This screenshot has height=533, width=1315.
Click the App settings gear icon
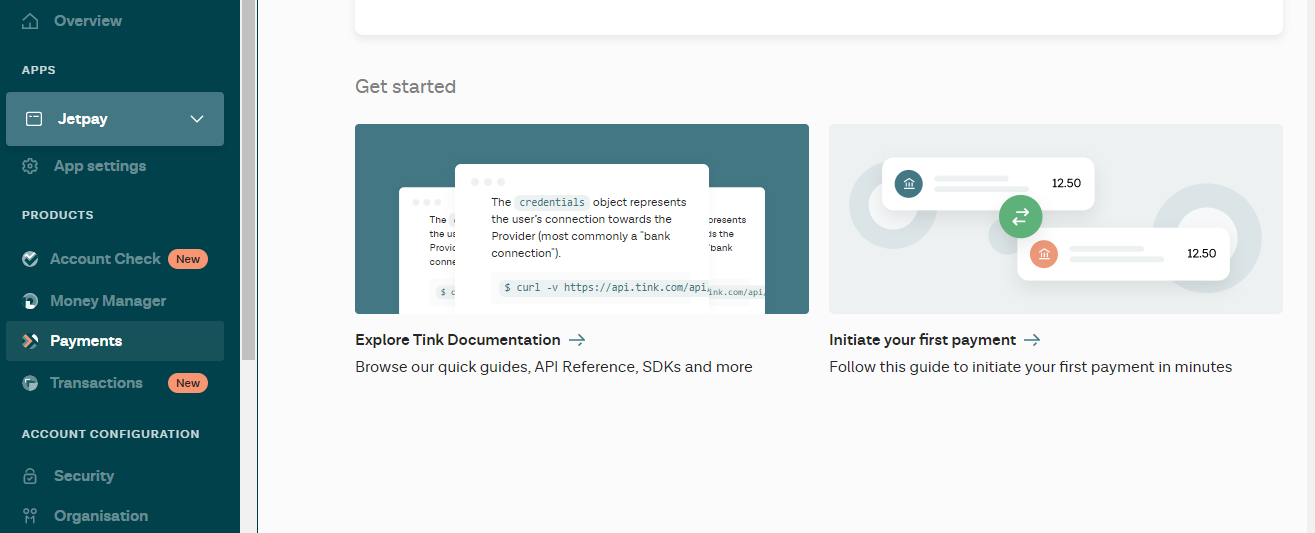(x=31, y=166)
